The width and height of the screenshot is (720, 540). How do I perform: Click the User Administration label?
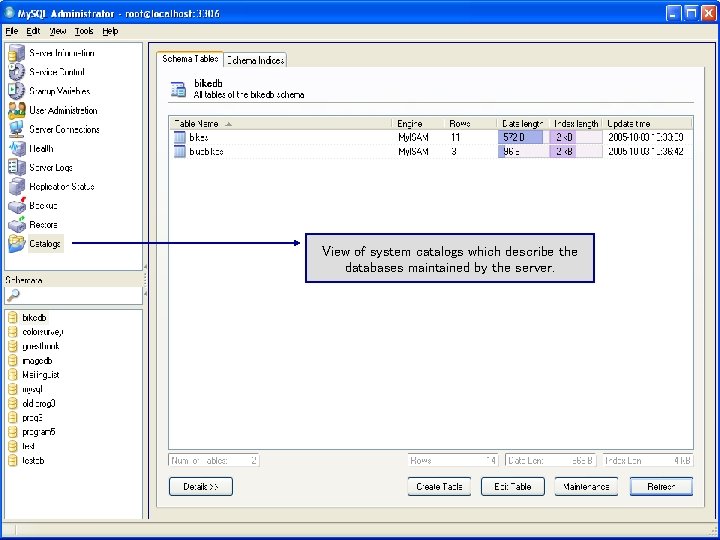63,111
